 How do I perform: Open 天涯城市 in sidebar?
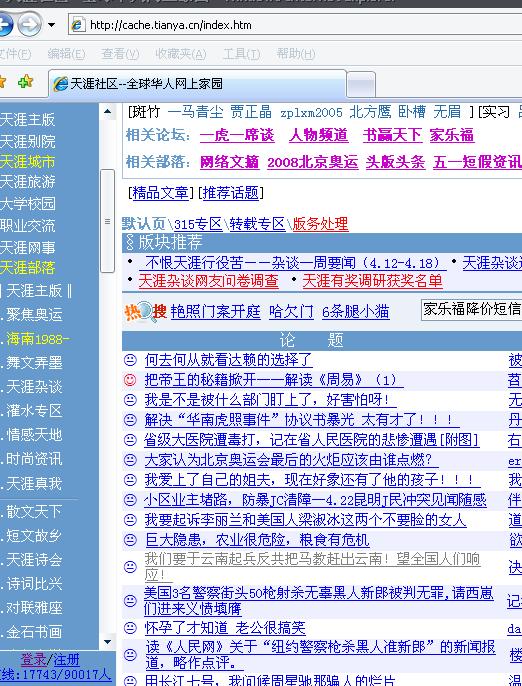pos(28,161)
